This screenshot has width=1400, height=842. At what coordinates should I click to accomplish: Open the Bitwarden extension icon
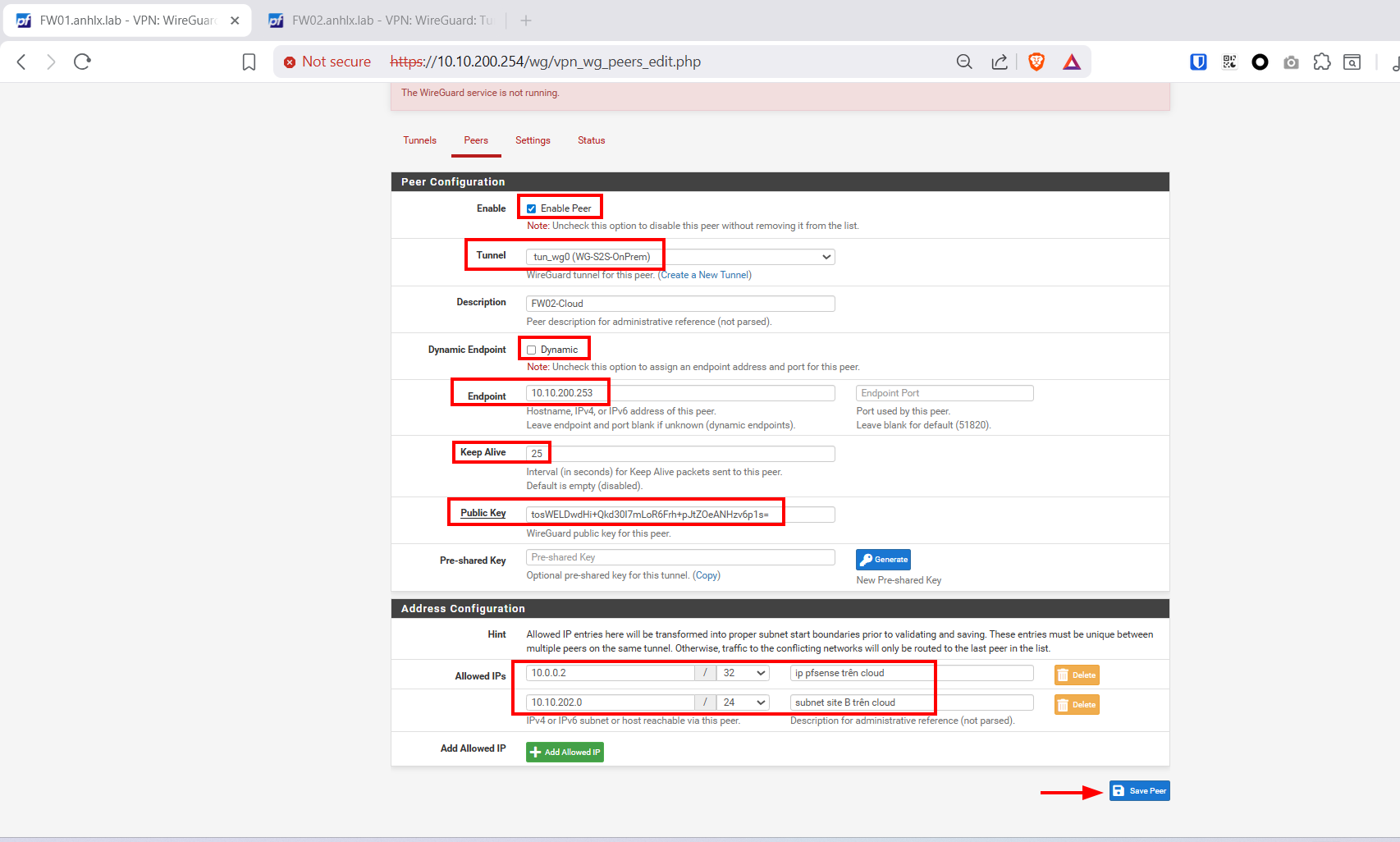click(1198, 62)
